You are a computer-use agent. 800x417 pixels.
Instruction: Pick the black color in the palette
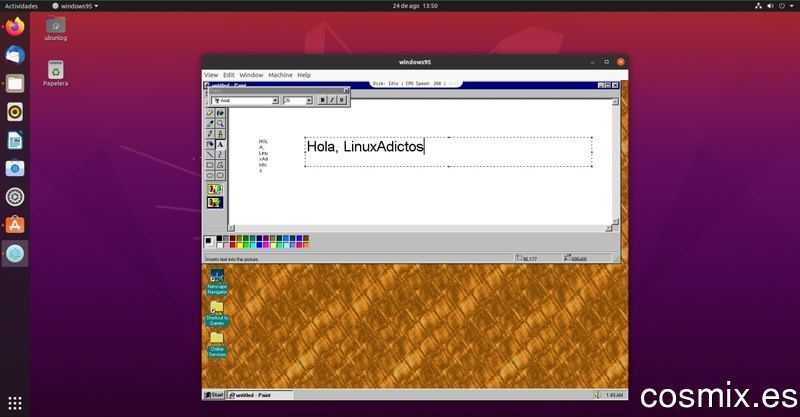(219, 238)
